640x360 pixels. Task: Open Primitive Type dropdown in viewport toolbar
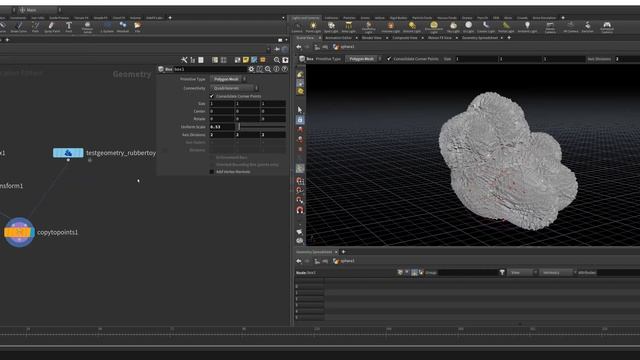coord(363,59)
